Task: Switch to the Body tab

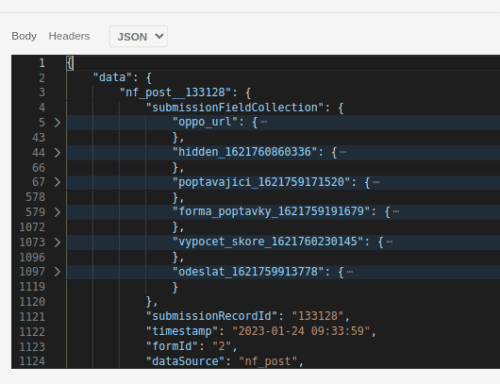Action: pyautogui.click(x=24, y=36)
